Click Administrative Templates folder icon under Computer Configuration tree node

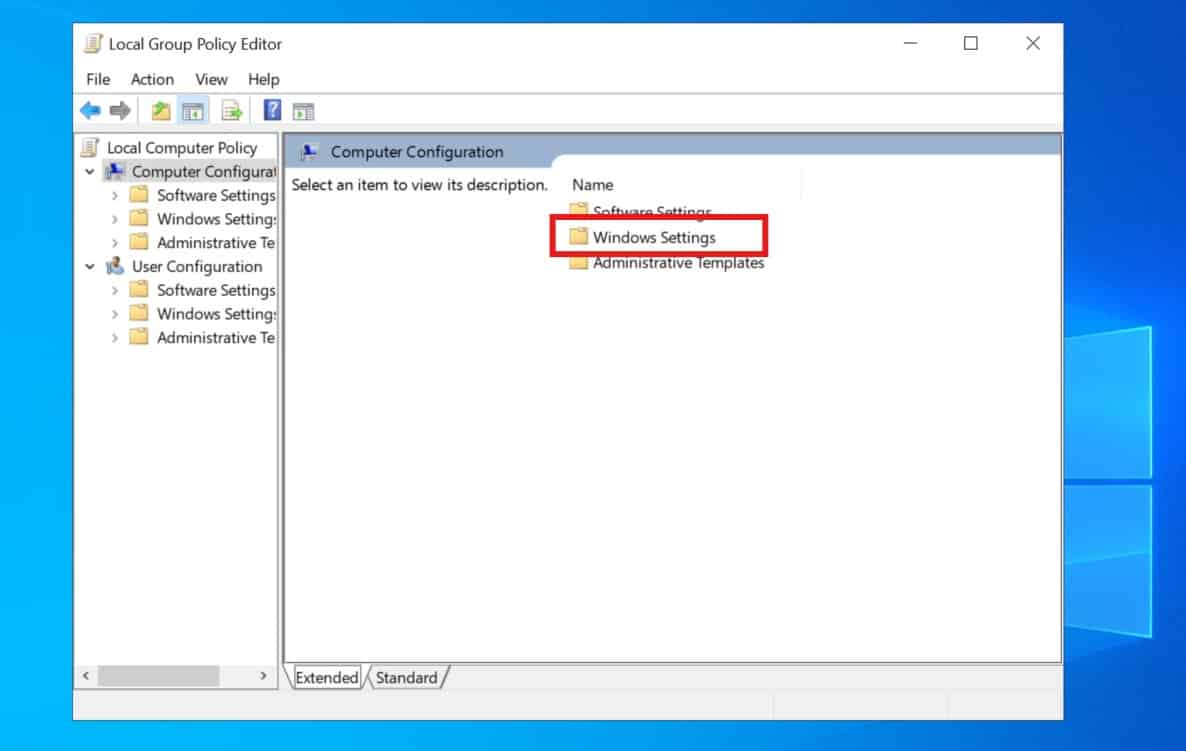point(138,242)
